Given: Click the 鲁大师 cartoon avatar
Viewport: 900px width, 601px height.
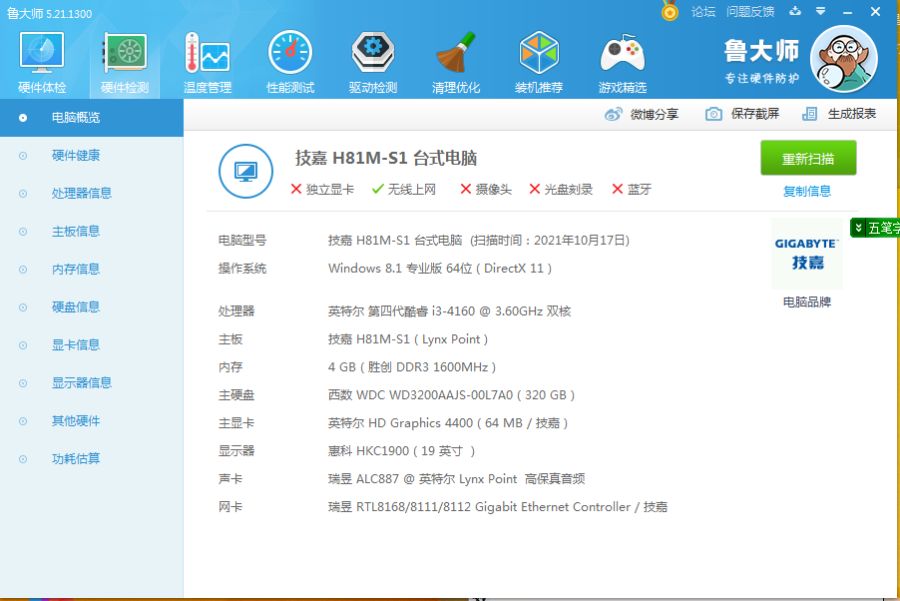Looking at the screenshot, I should click(844, 59).
